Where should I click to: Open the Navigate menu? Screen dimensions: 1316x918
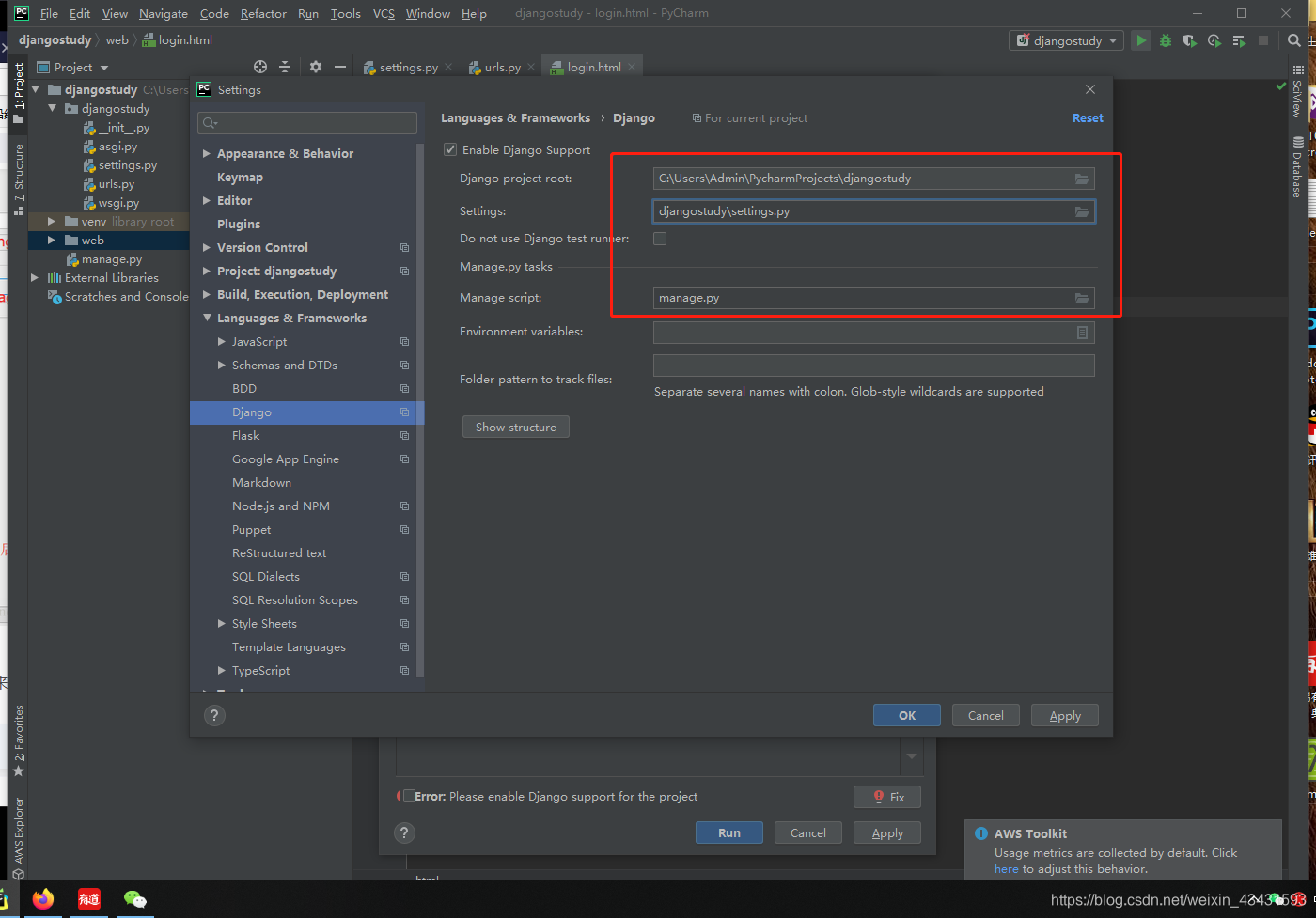(164, 13)
